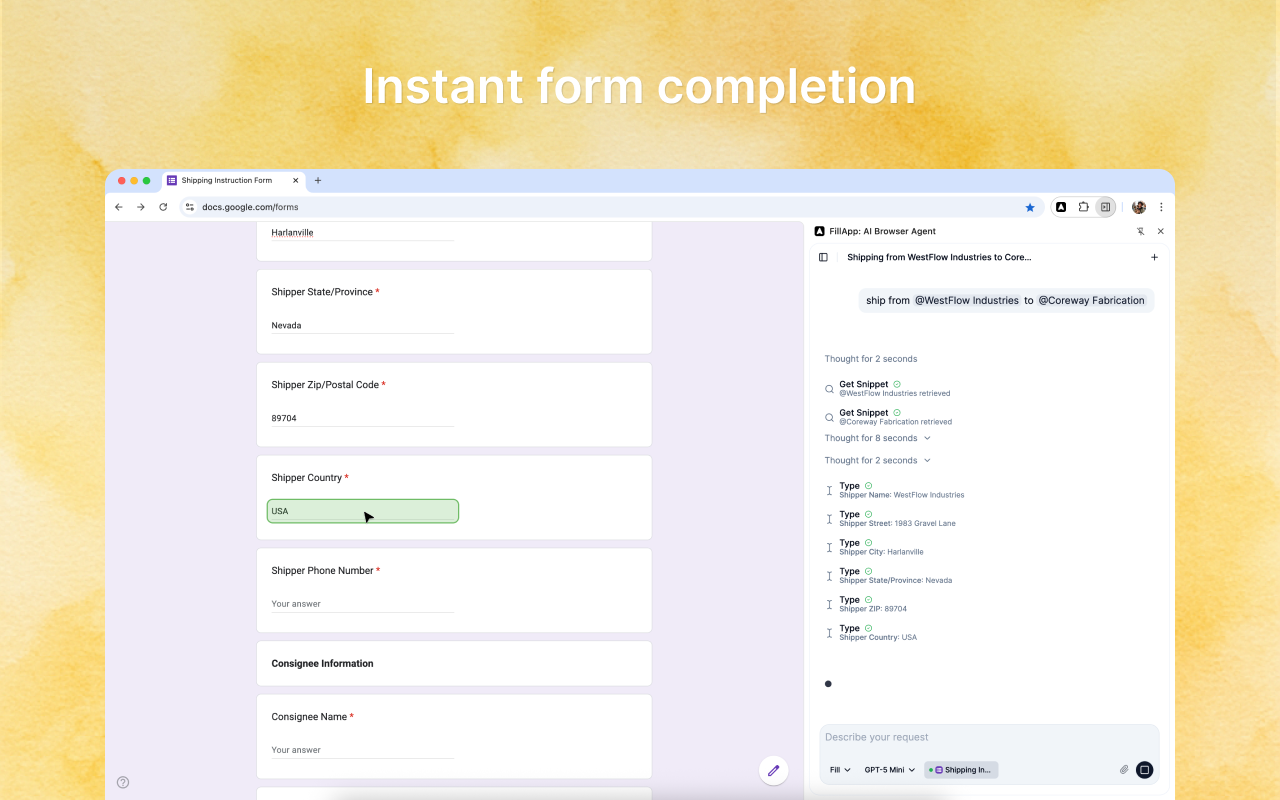Reload the Shipping Instruction Form page
This screenshot has width=1280, height=800.
[163, 207]
